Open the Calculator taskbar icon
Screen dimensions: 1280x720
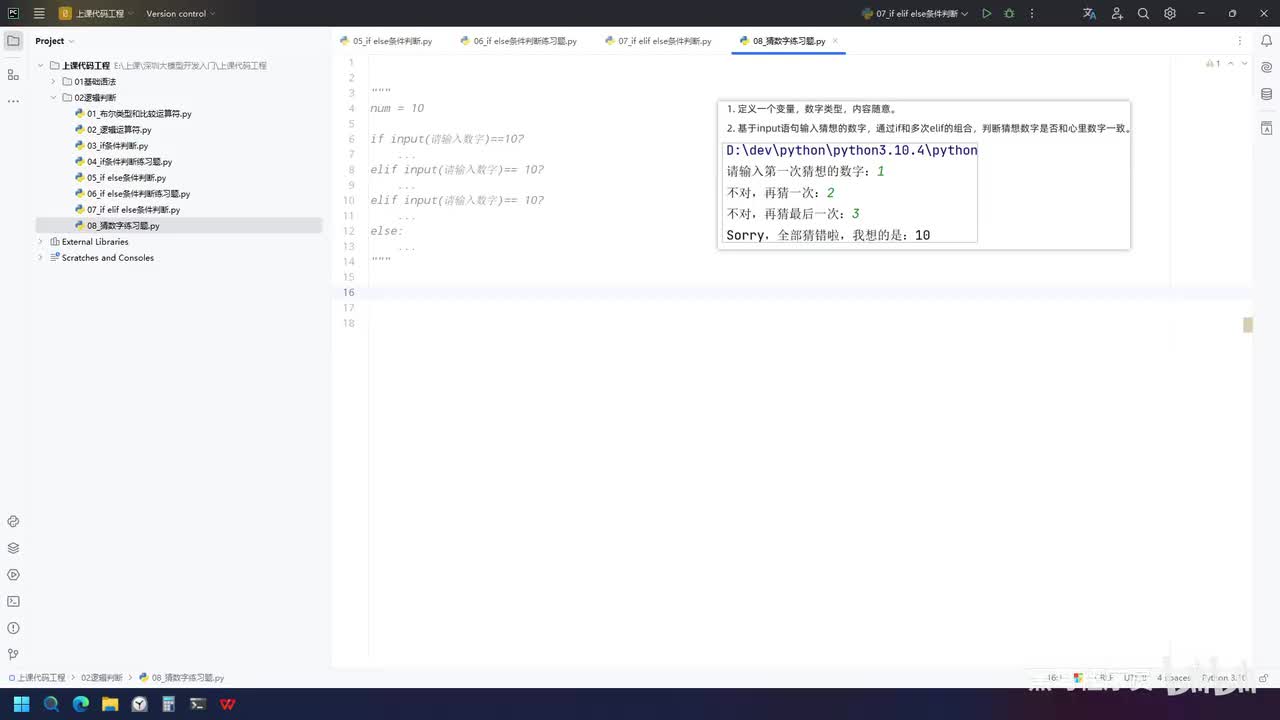tap(169, 704)
